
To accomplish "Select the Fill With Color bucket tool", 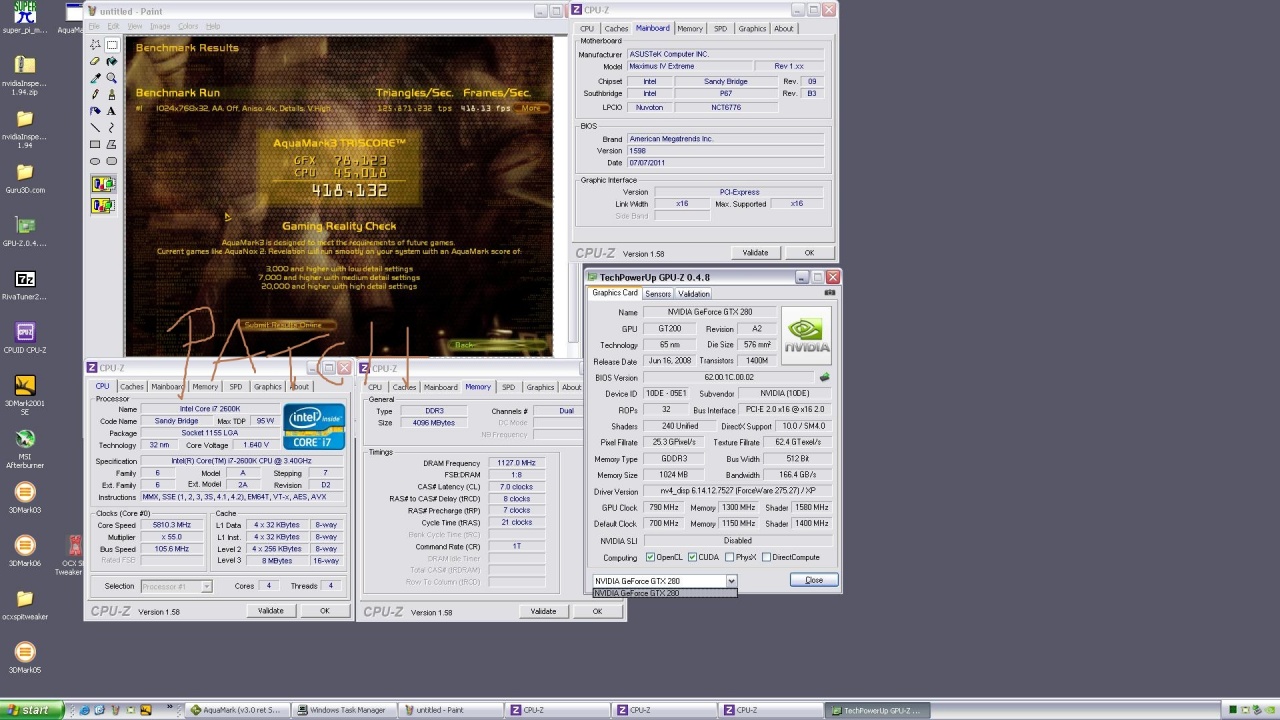I will (111, 61).
